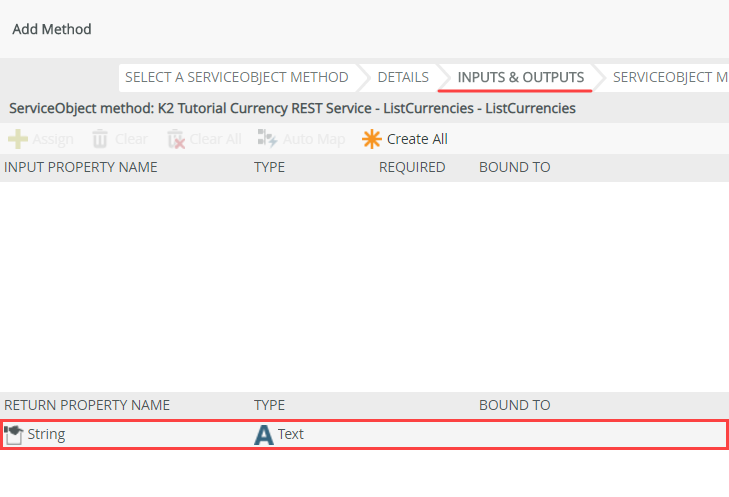Click the String return property icon
This screenshot has height=497, width=729.
click(x=14, y=434)
